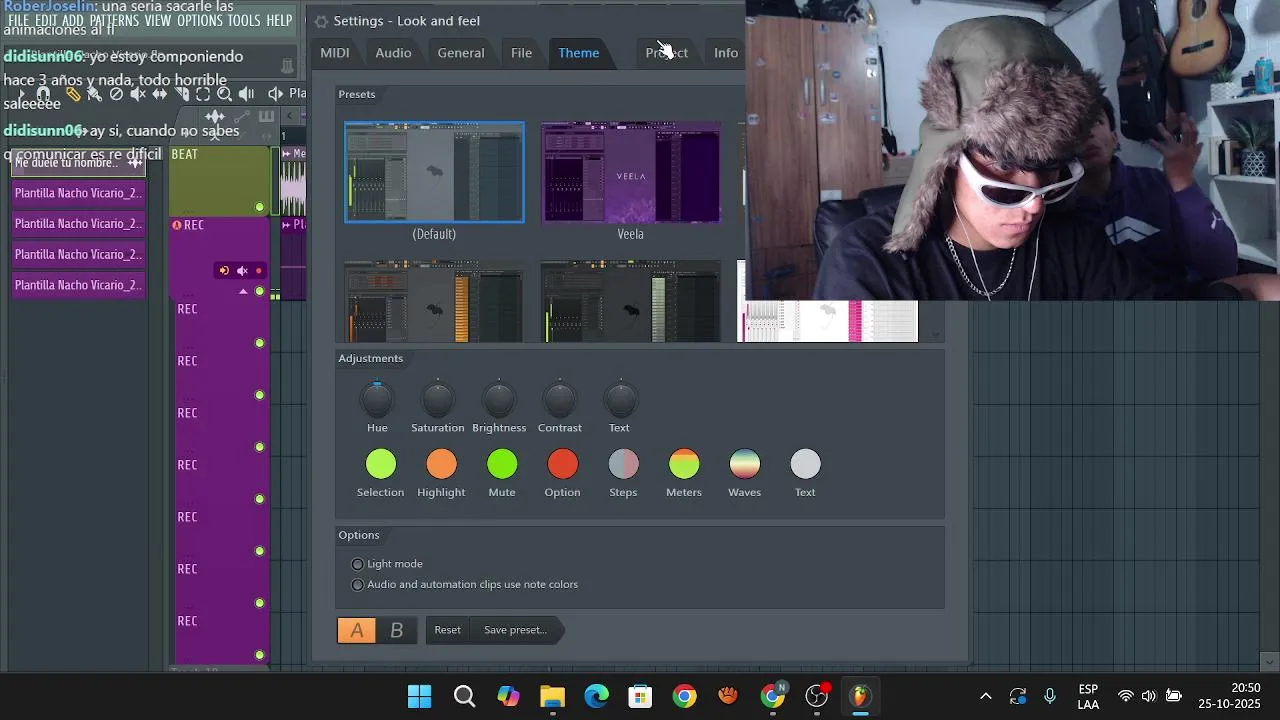Viewport: 1280px width, 720px height.
Task: Select the Mute tool in playlist toolbar
Action: click(x=138, y=94)
